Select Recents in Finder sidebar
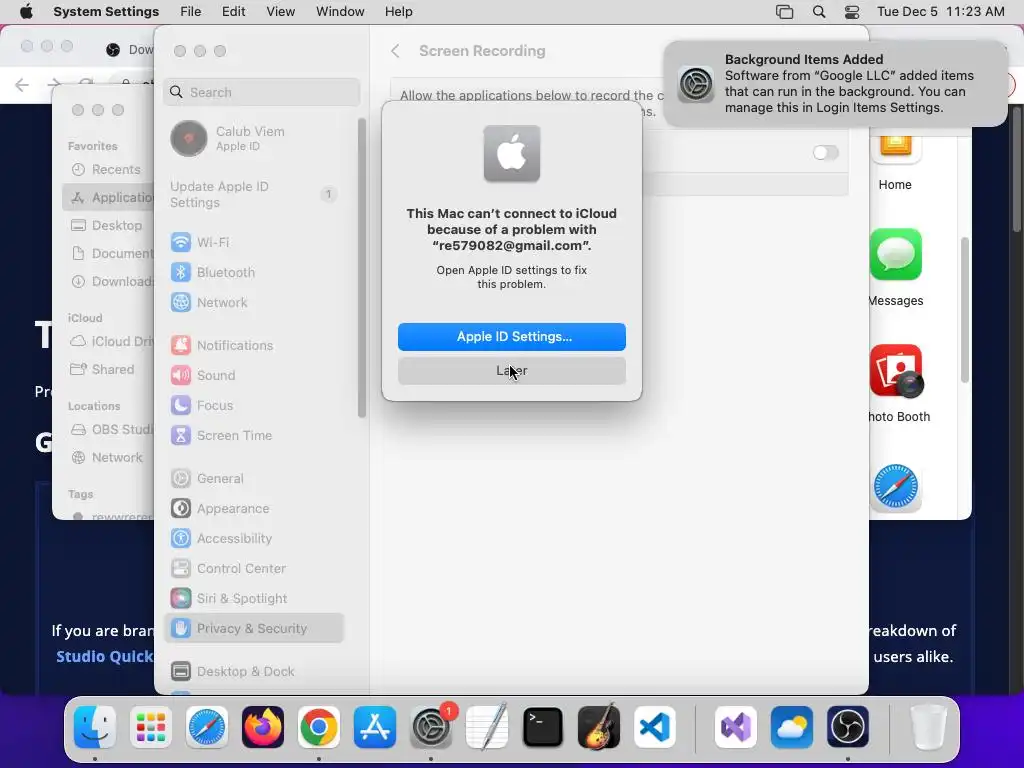The height and width of the screenshot is (768, 1024). click(108, 169)
